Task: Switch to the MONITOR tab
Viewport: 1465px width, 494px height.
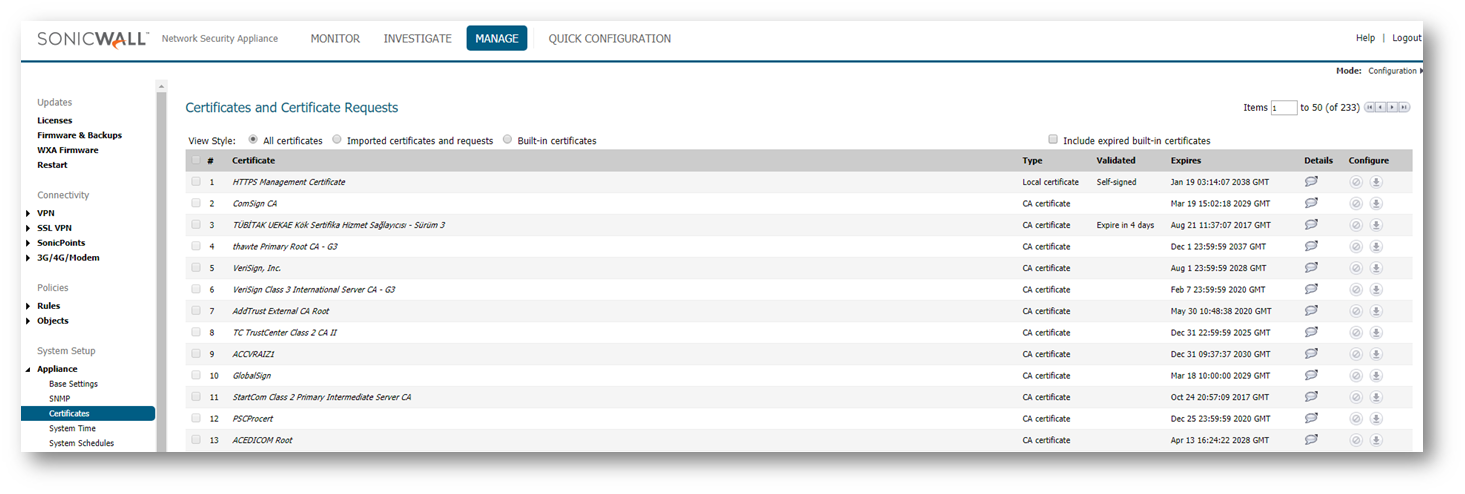Action: pyautogui.click(x=335, y=38)
